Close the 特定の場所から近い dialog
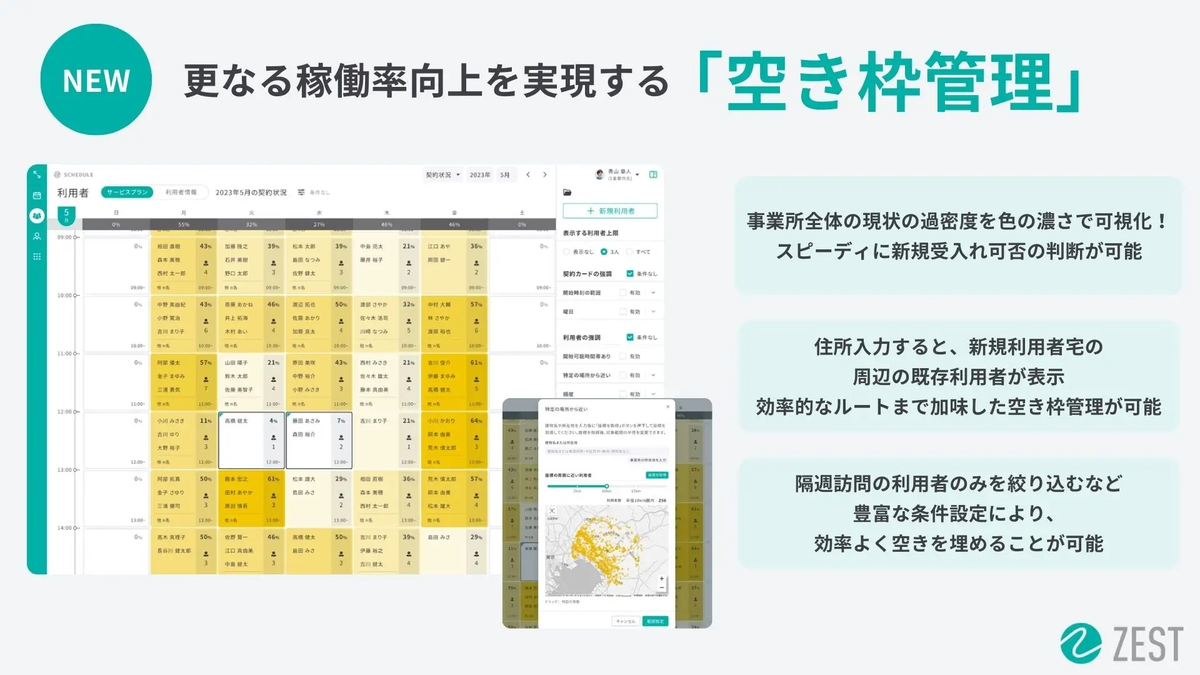This screenshot has width=1200, height=675. 668,407
